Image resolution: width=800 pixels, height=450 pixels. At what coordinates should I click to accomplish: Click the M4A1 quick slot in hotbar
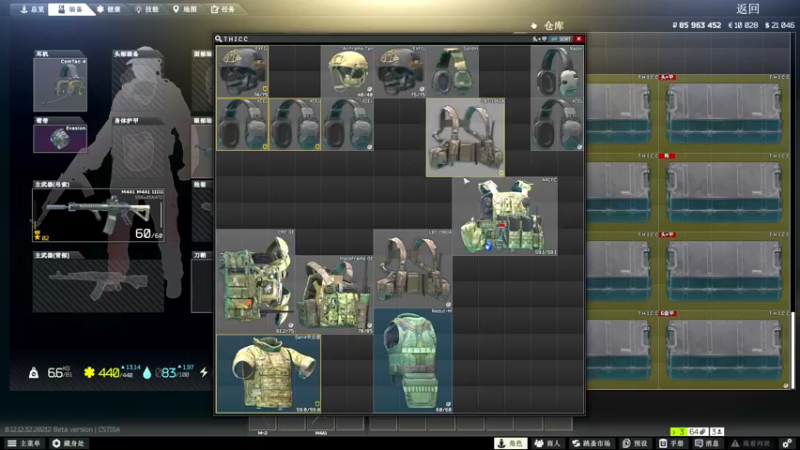tap(320, 423)
